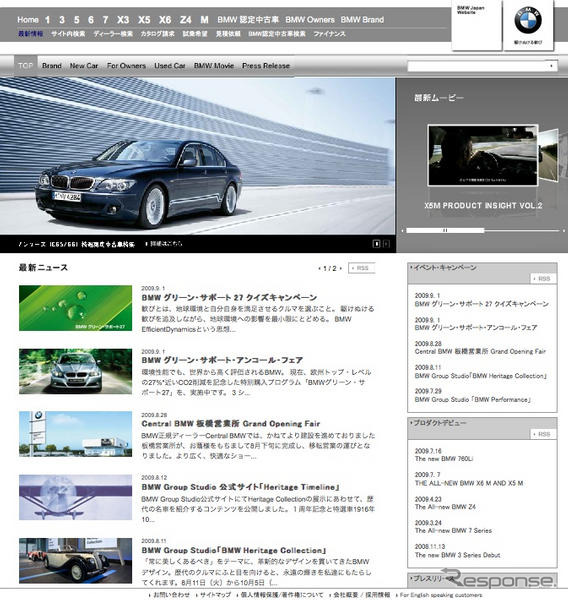The height and width of the screenshot is (600, 568).
Task: Open グリーン・サポート・アンコール・フェア news headline
Action: point(222,360)
